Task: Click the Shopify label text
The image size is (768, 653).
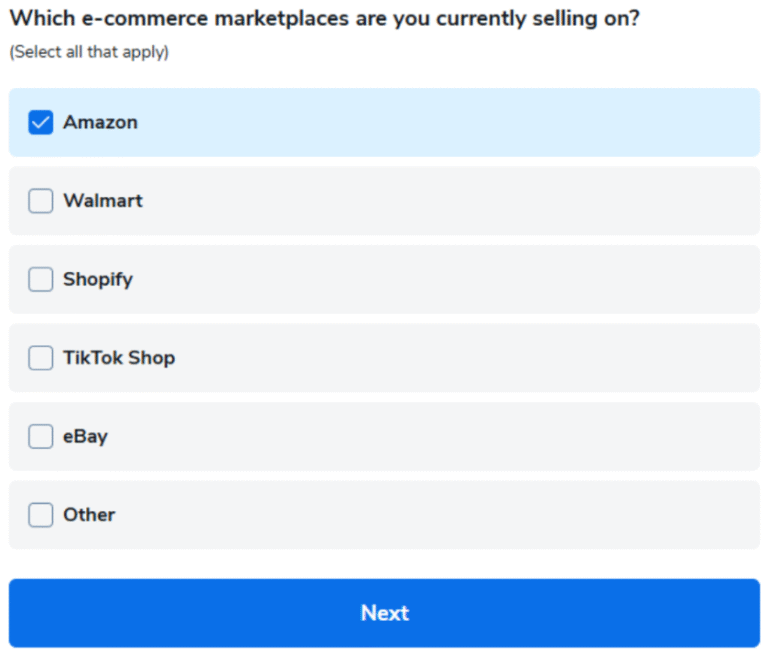Action: coord(98,280)
